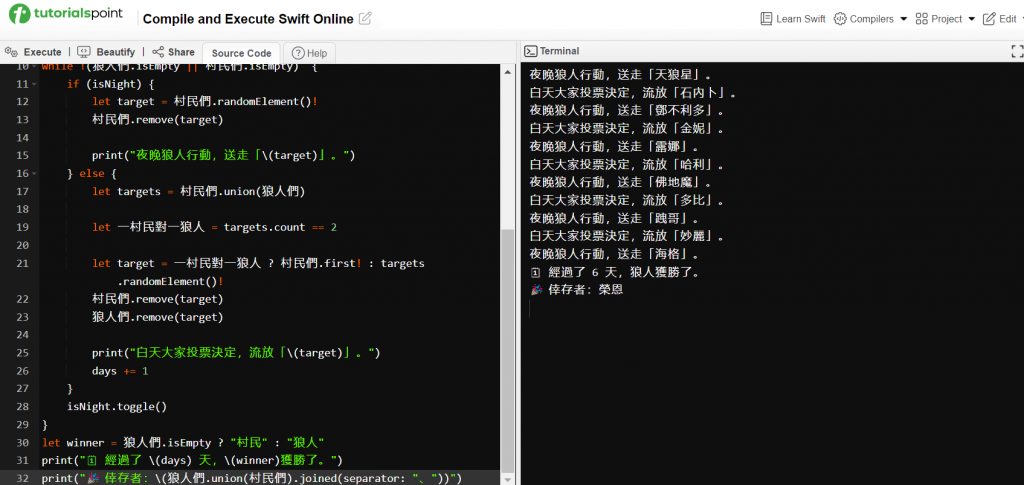The width and height of the screenshot is (1024, 485).
Task: Click the Terminal panel label
Action: pos(560,51)
